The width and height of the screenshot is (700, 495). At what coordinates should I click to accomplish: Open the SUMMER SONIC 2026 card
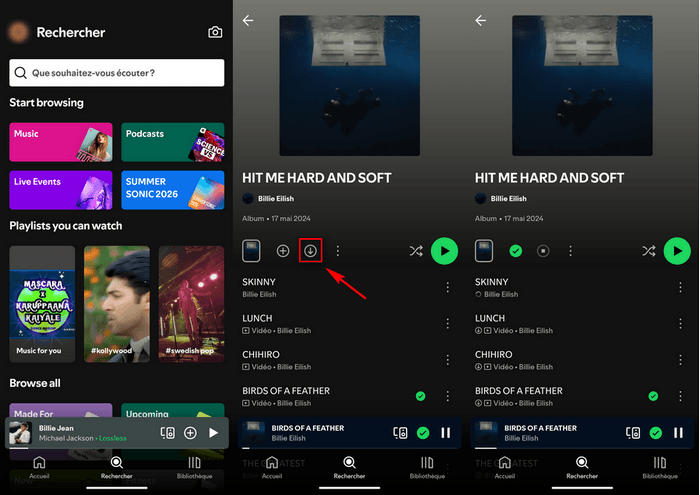point(173,190)
